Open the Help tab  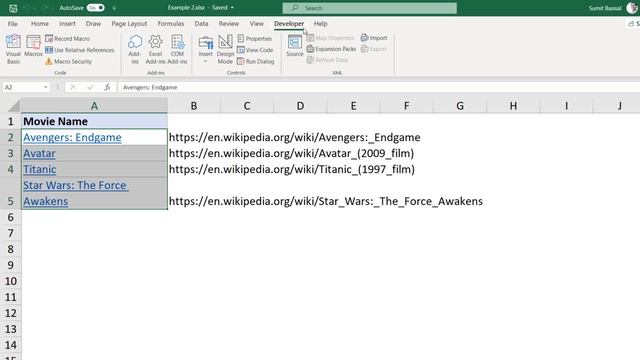point(320,24)
